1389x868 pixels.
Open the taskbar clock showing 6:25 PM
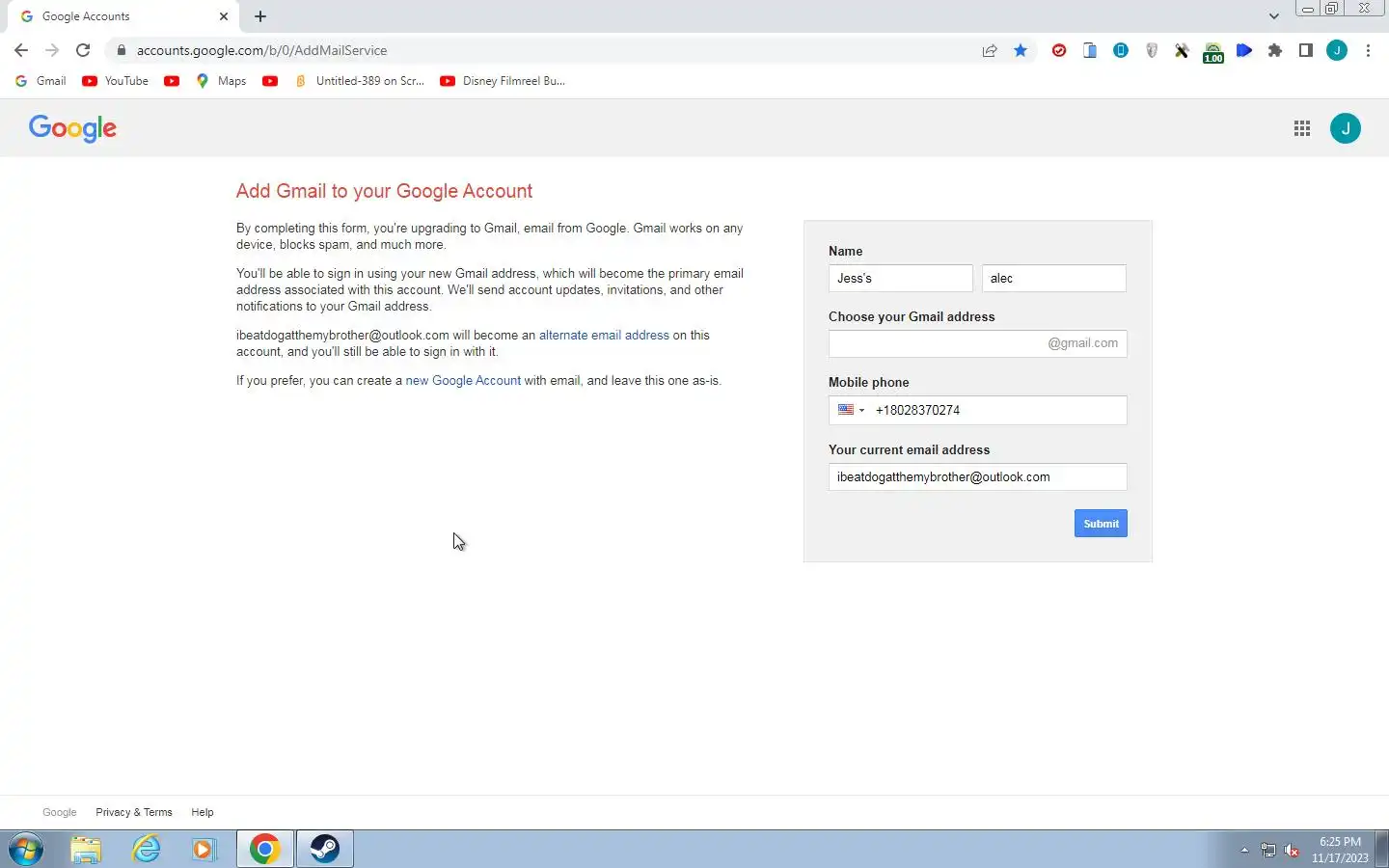[x=1340, y=850]
